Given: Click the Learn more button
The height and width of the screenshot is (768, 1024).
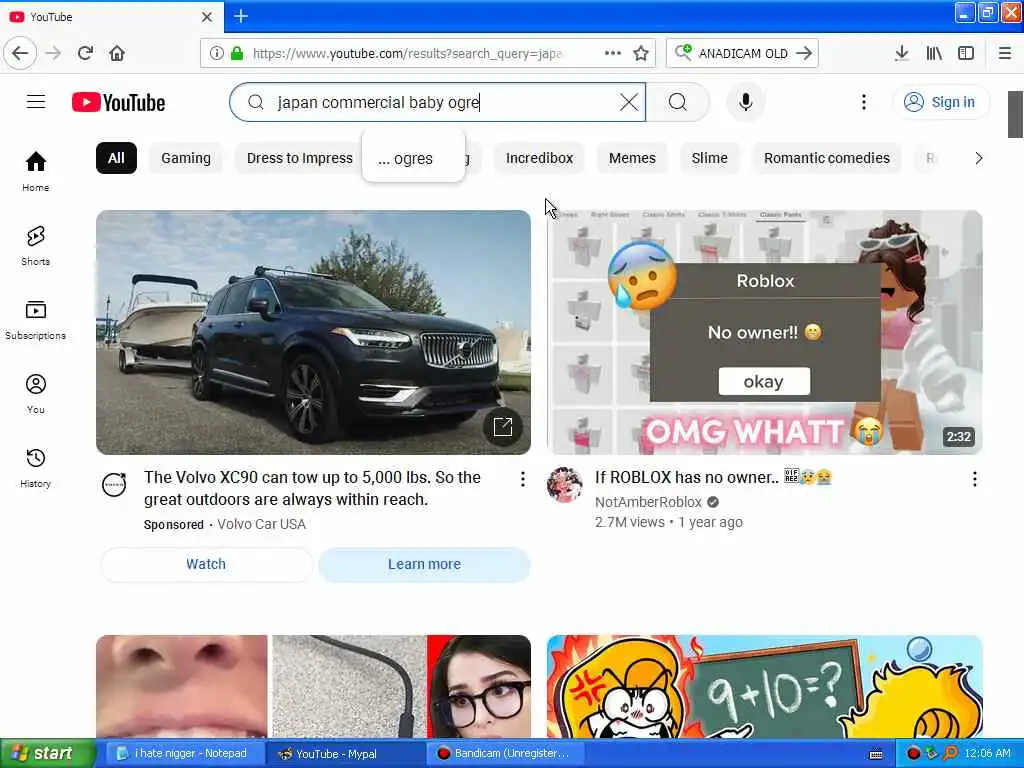Looking at the screenshot, I should [x=424, y=564].
